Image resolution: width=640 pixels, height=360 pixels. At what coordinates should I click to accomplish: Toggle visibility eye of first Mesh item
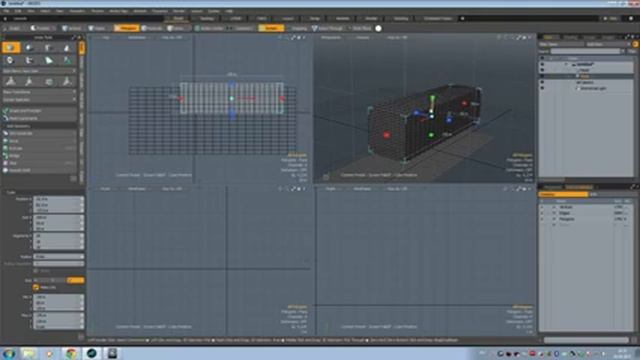coord(542,70)
